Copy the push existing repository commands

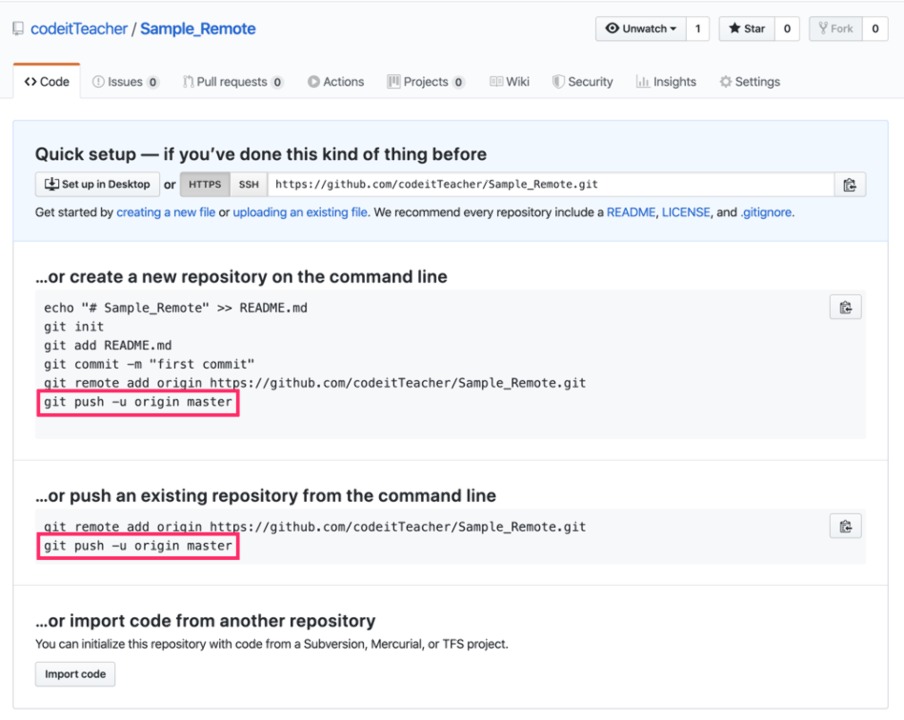[845, 526]
